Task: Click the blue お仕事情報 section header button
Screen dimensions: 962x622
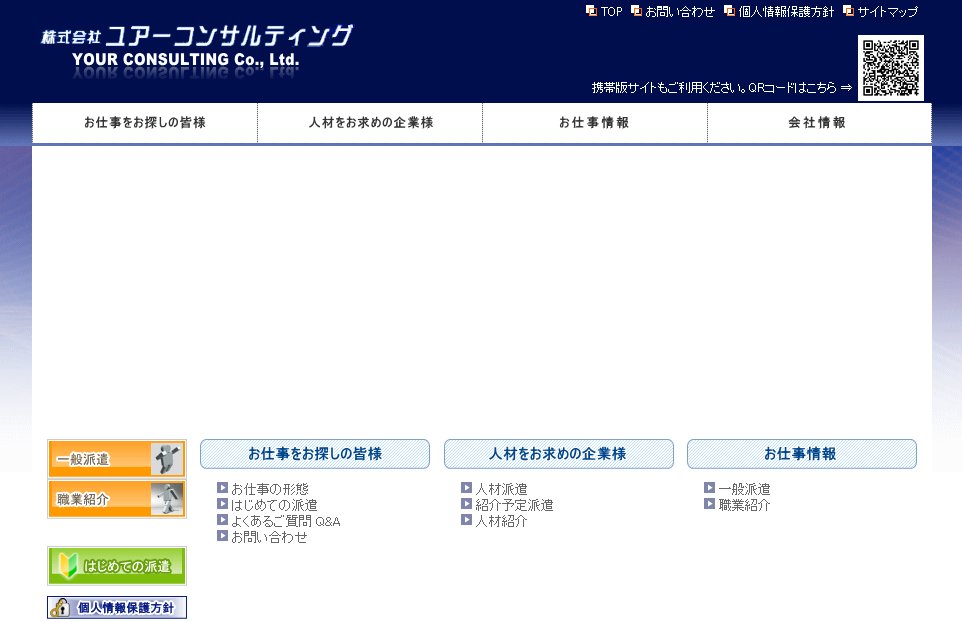Action: [801, 454]
